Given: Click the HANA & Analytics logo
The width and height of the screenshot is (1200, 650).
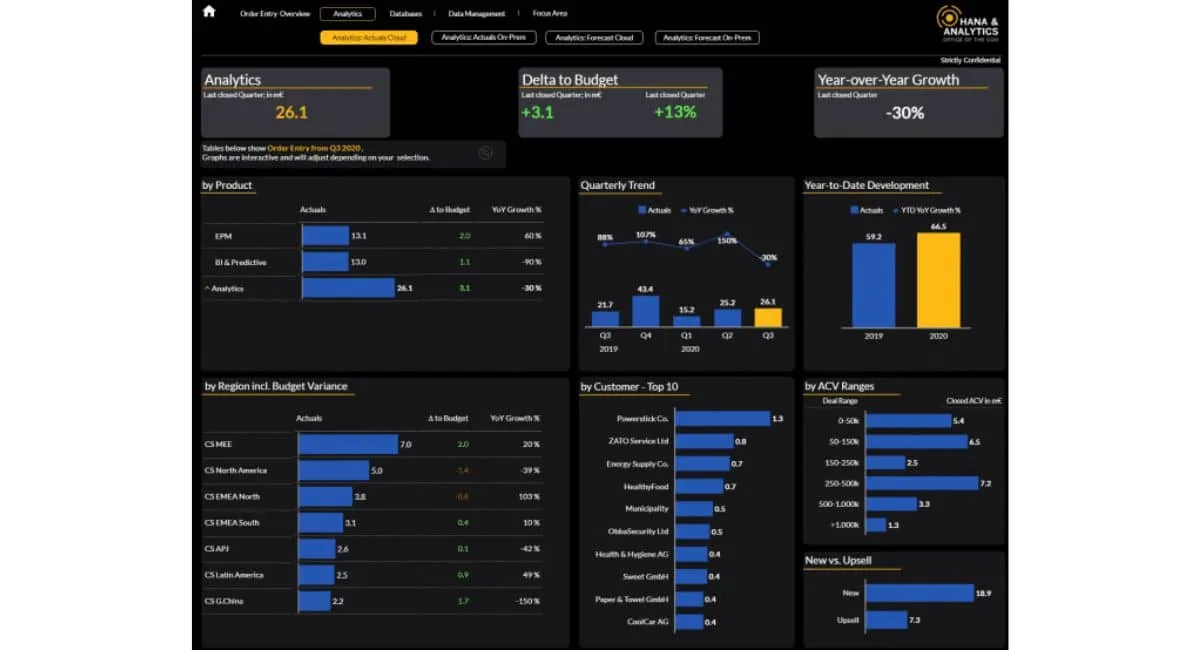Looking at the screenshot, I should point(964,24).
